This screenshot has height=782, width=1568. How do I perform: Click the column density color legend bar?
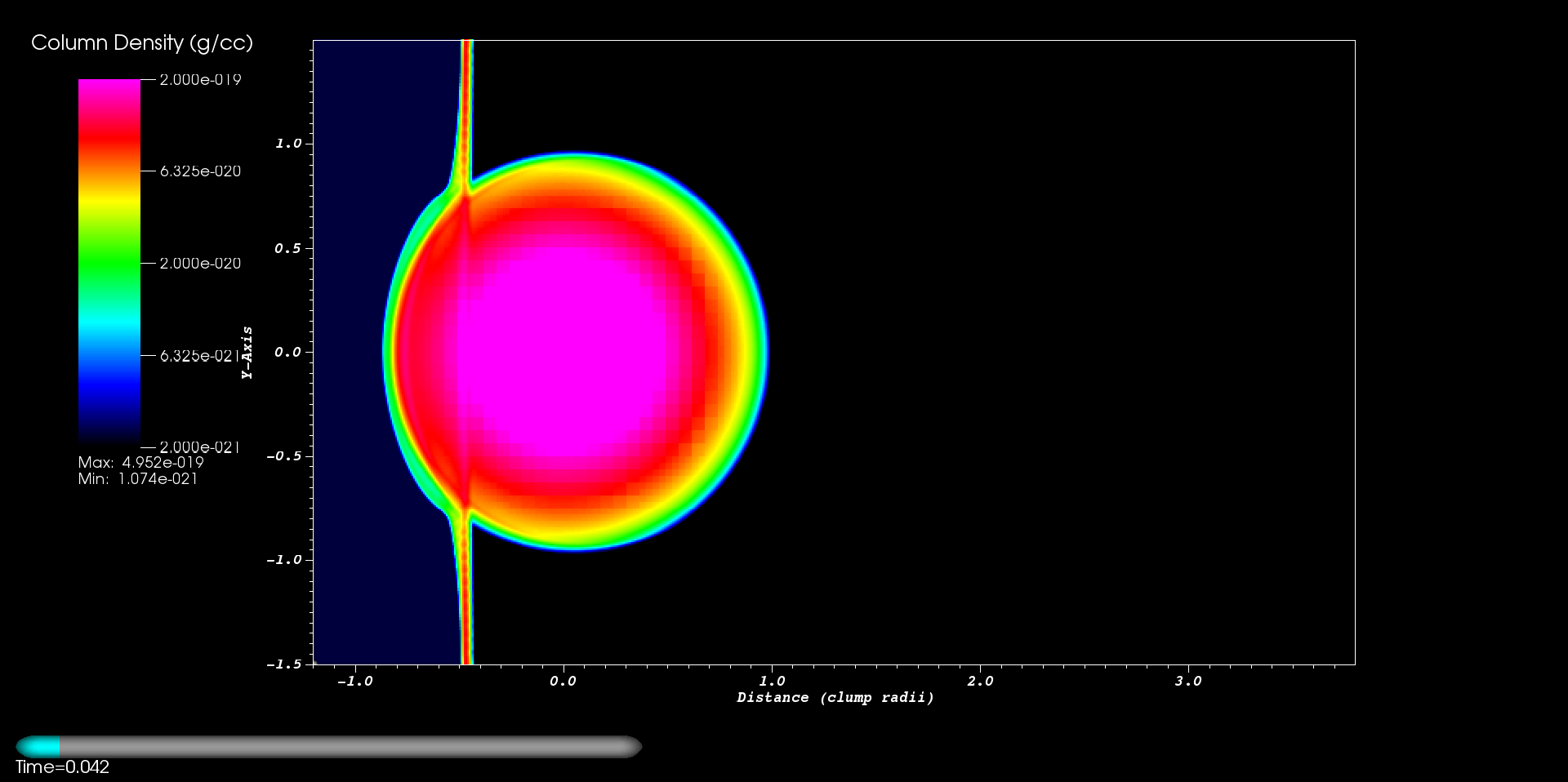(109, 263)
